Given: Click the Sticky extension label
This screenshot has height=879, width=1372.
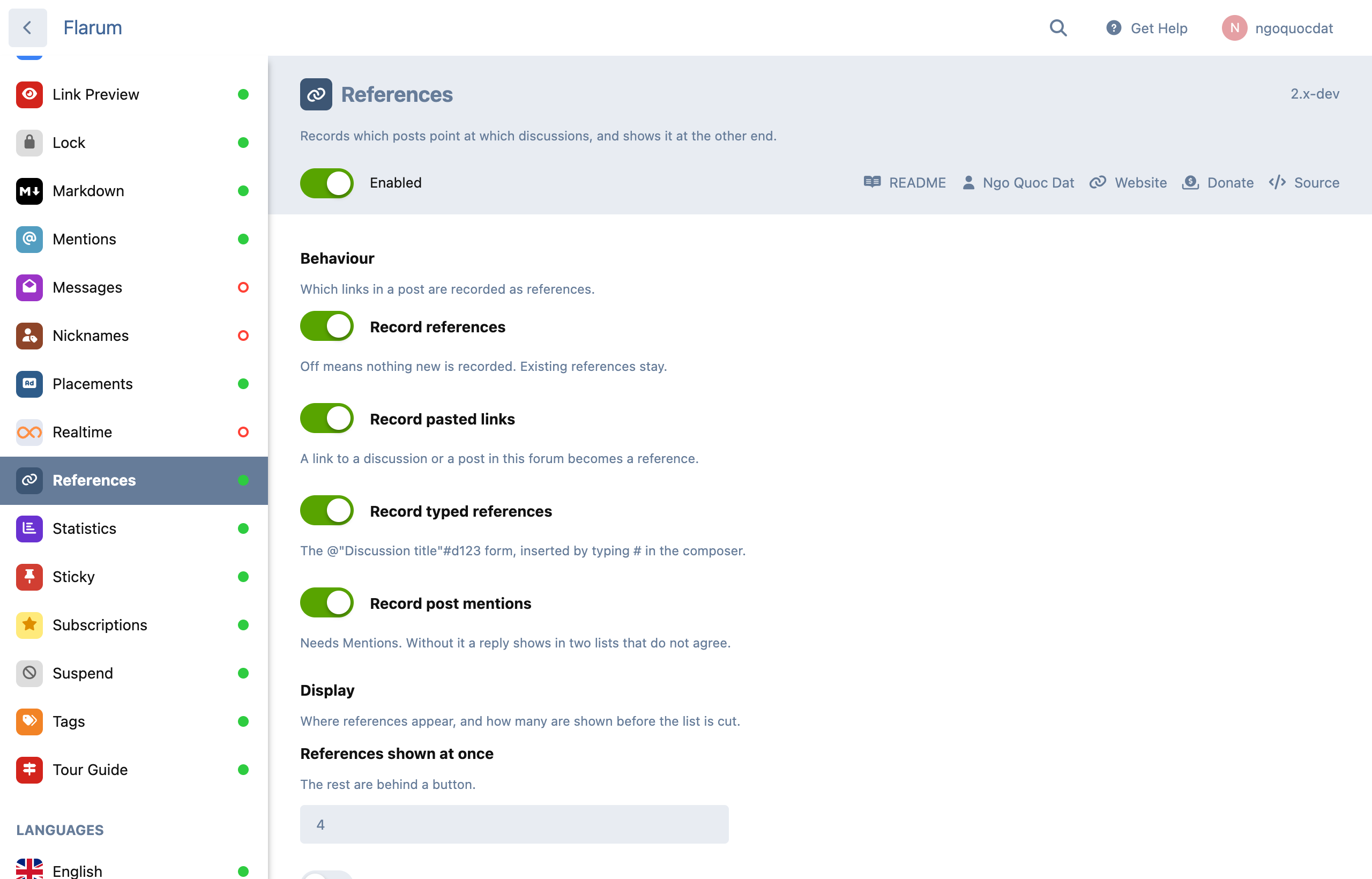Looking at the screenshot, I should click(73, 577).
